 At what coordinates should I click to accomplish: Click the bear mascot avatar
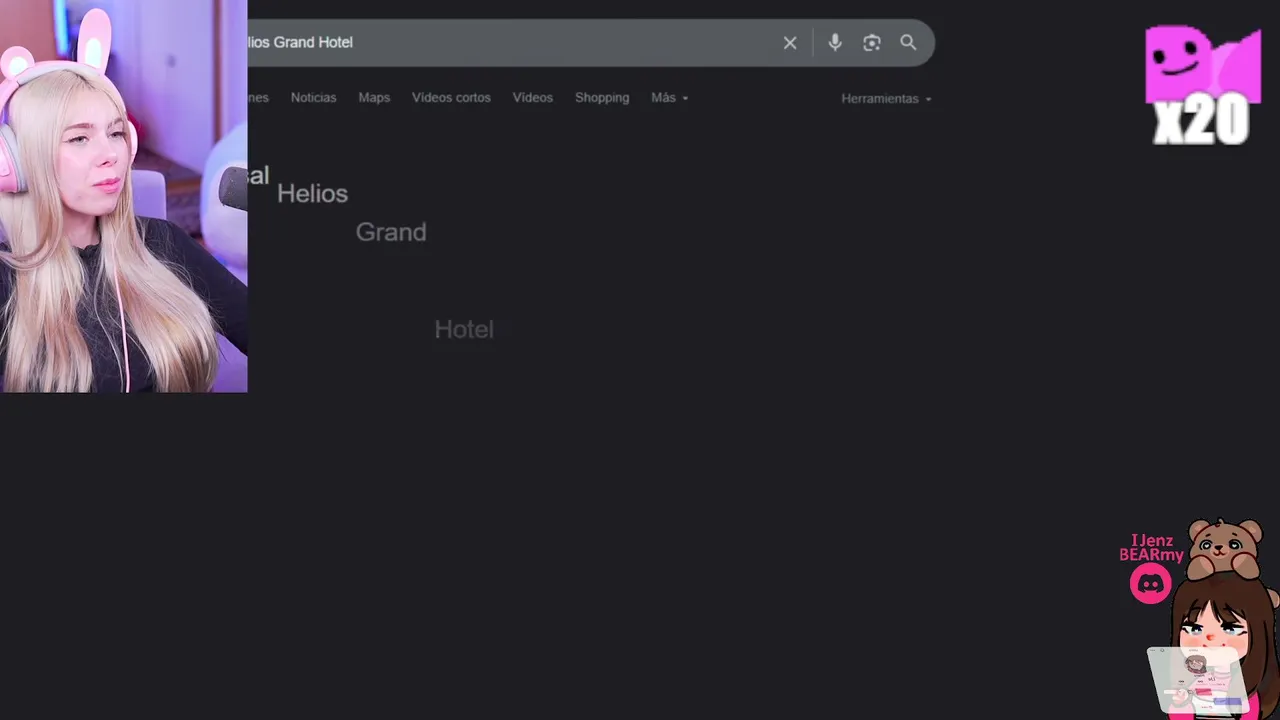1226,549
